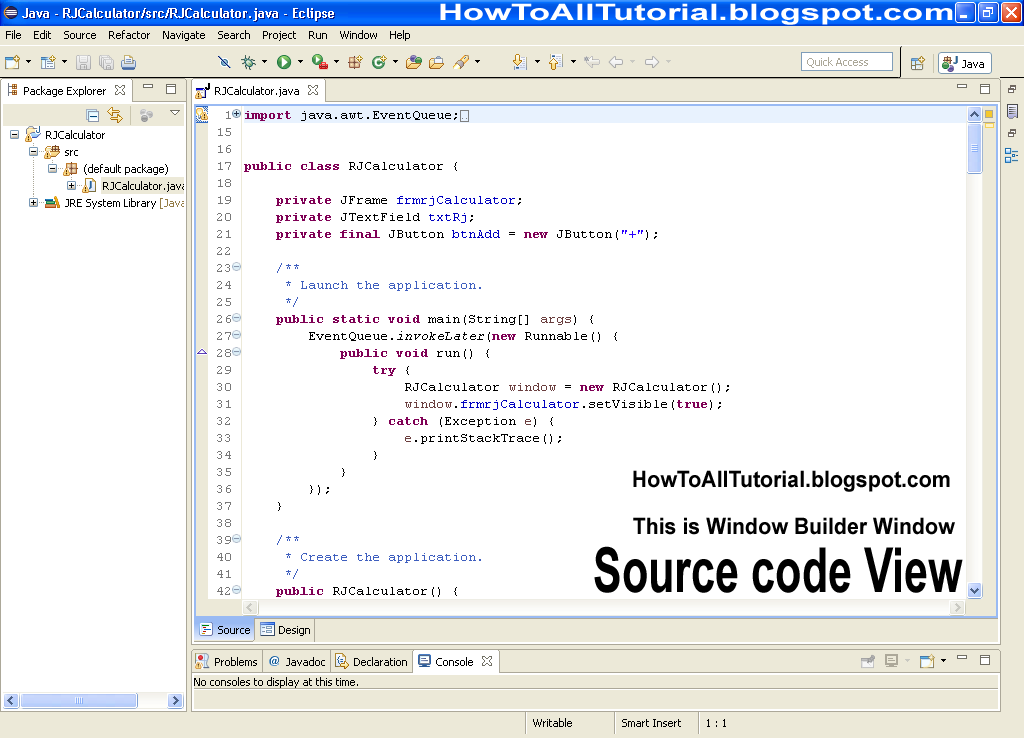Open the Refactor menu
The width and height of the screenshot is (1024, 738).
tap(129, 35)
